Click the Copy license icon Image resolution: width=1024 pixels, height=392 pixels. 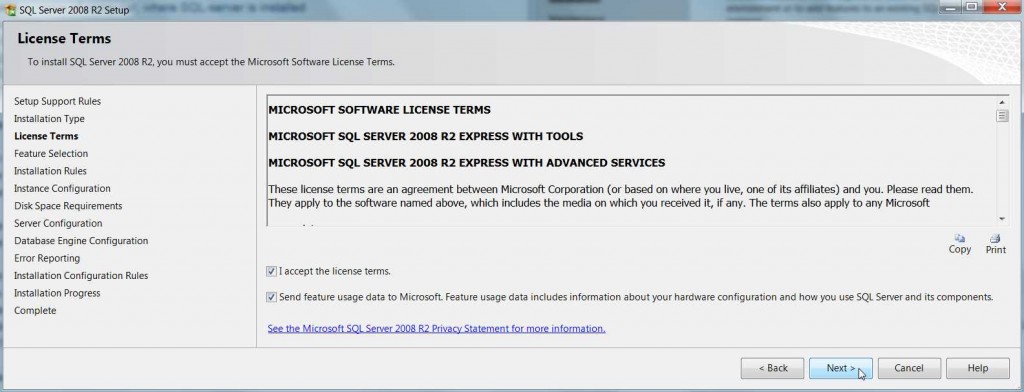[959, 239]
